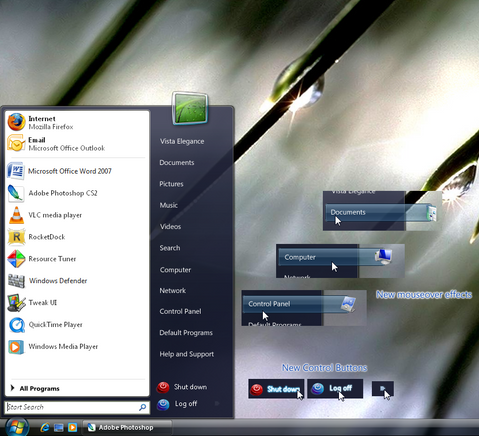Open Computer in the start menu list
The width and height of the screenshot is (479, 436).
(175, 270)
